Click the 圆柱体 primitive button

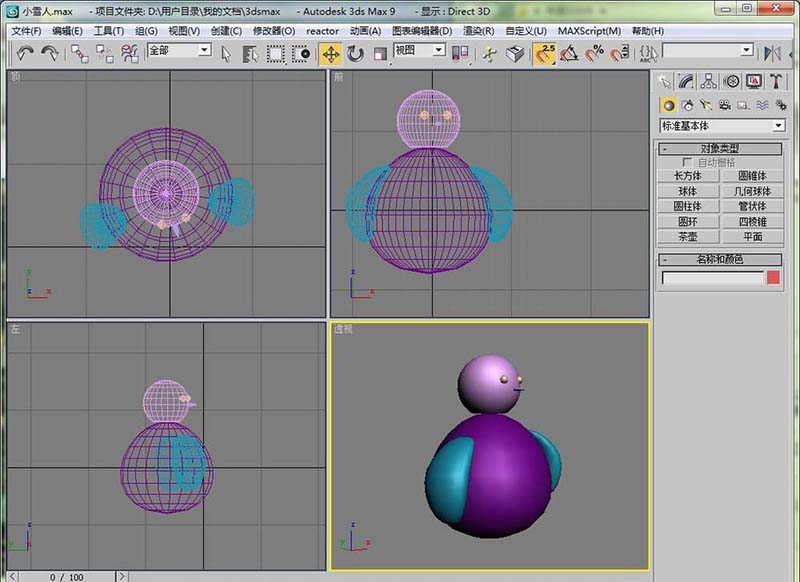click(688, 206)
